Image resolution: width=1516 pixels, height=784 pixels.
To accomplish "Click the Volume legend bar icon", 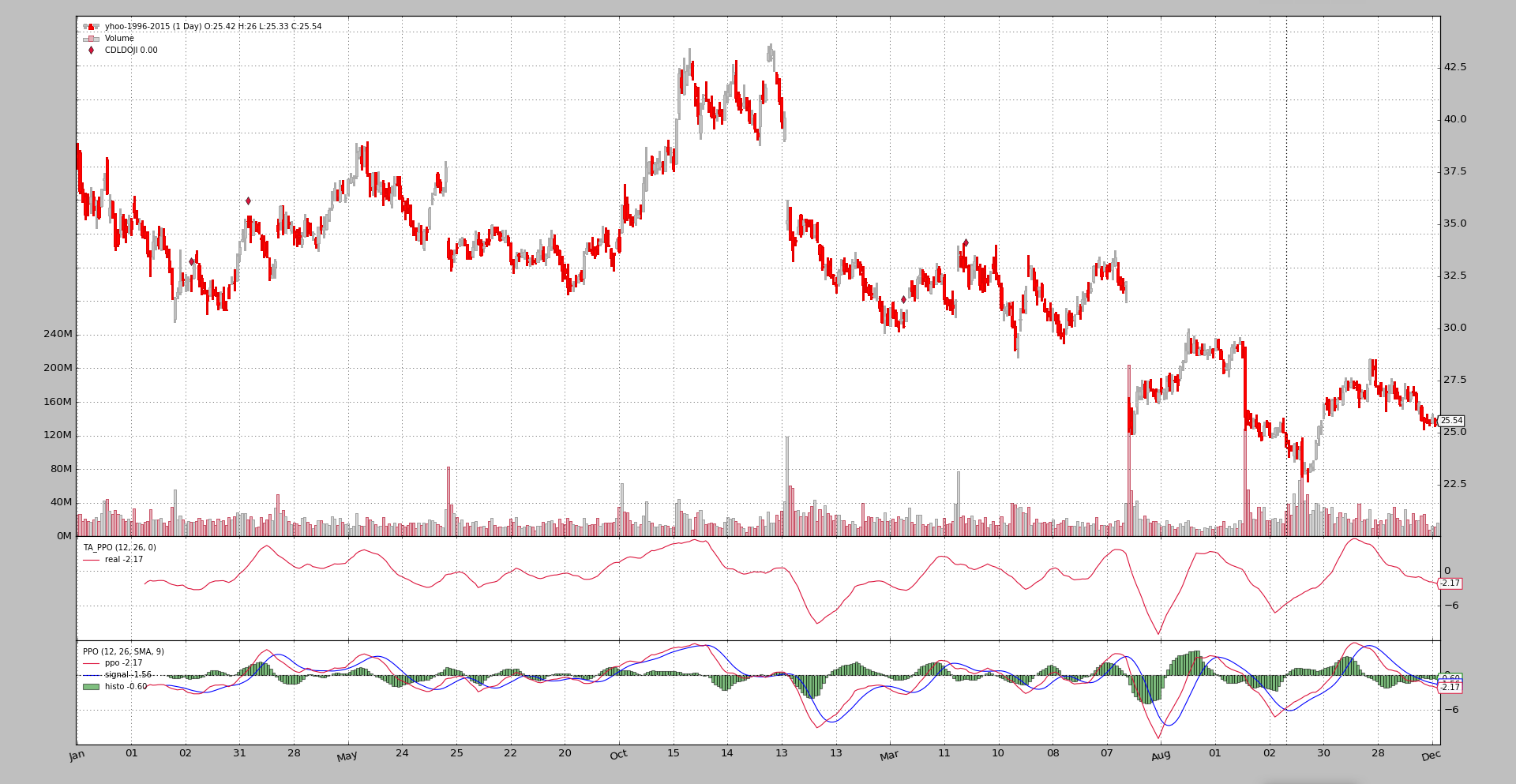I will pos(91,39).
